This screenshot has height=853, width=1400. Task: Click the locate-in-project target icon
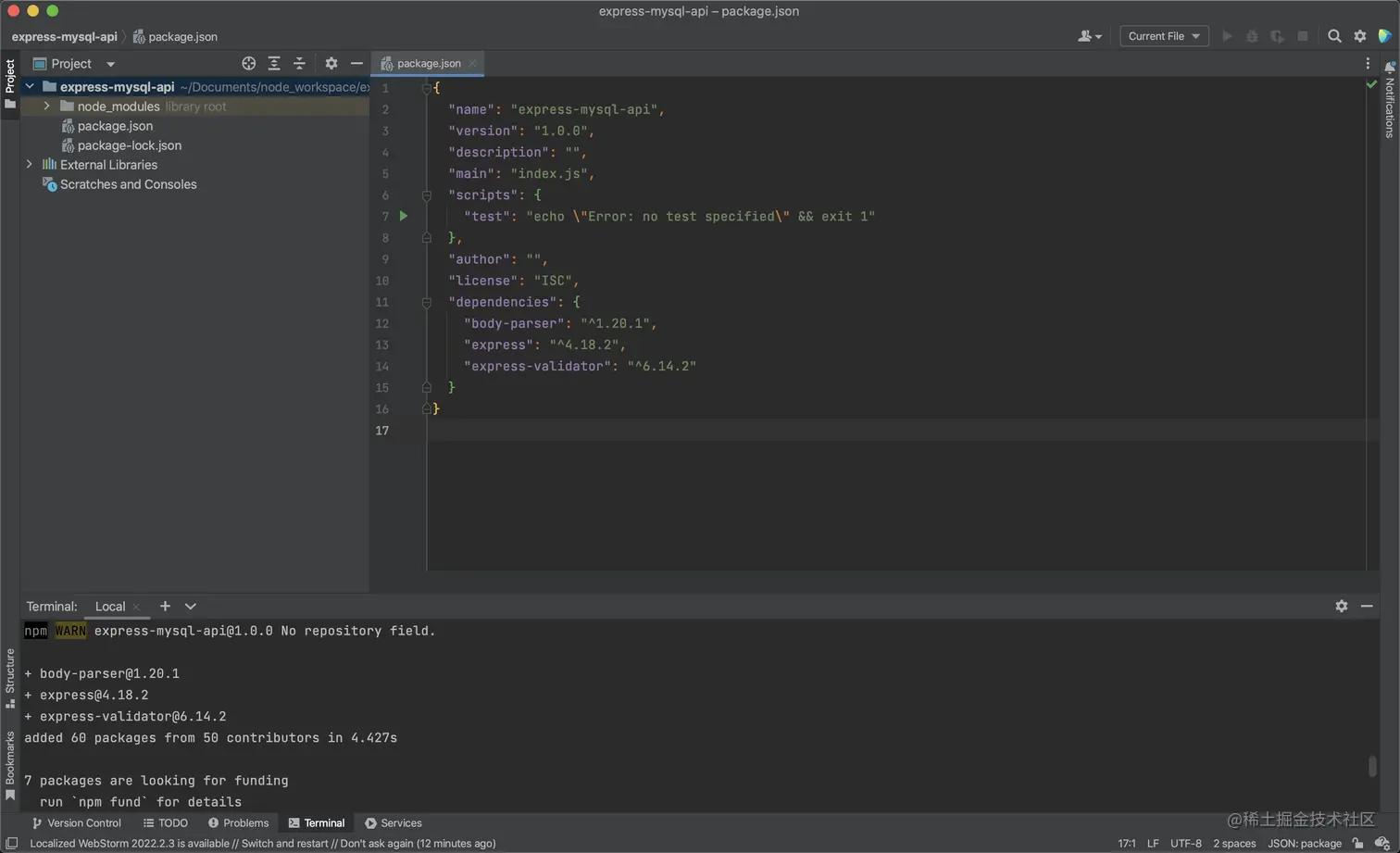tap(248, 64)
